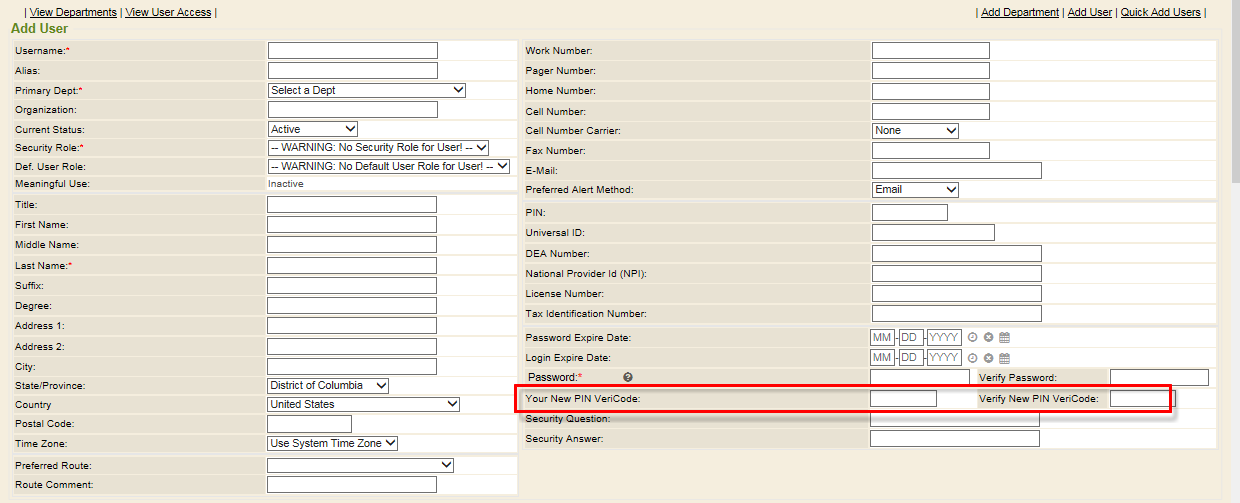Click the clock icon for Login Expire Date

point(972,358)
